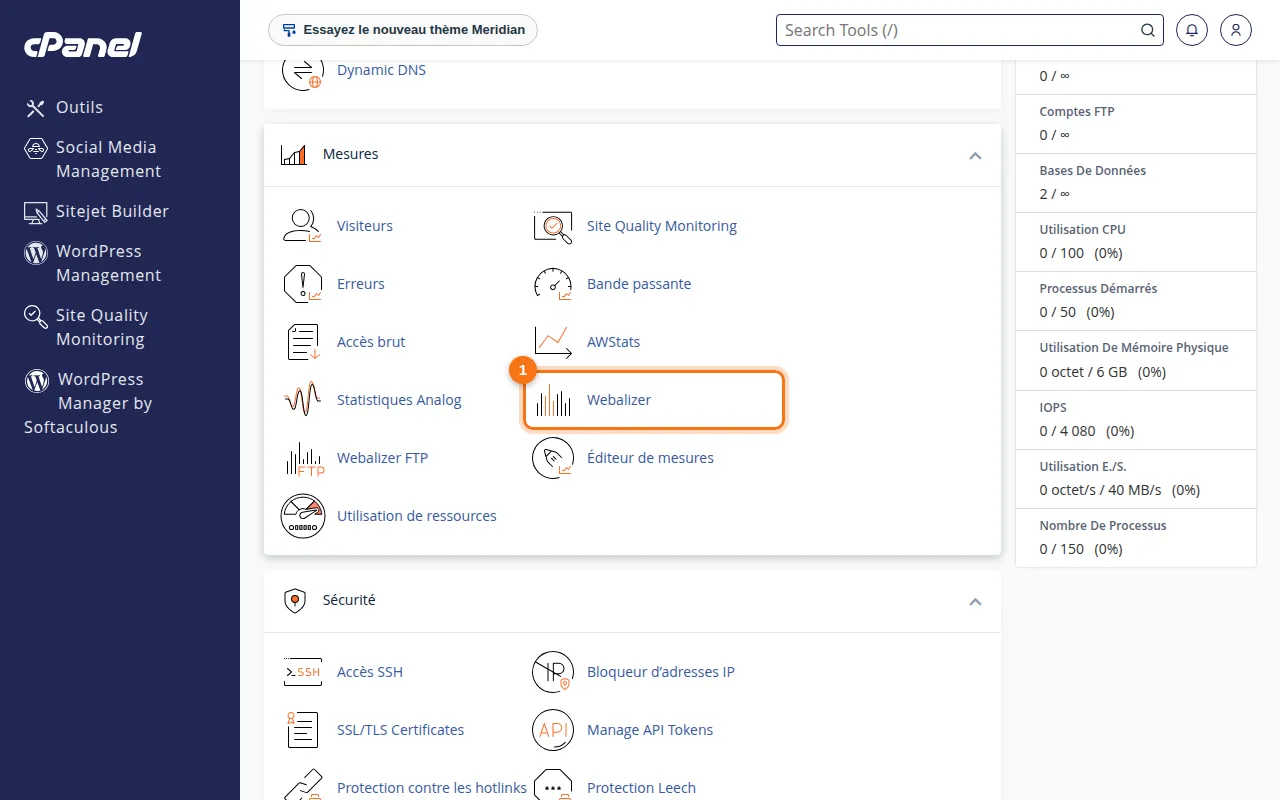
Task: Click the Mesures section heading
Action: 351,155
